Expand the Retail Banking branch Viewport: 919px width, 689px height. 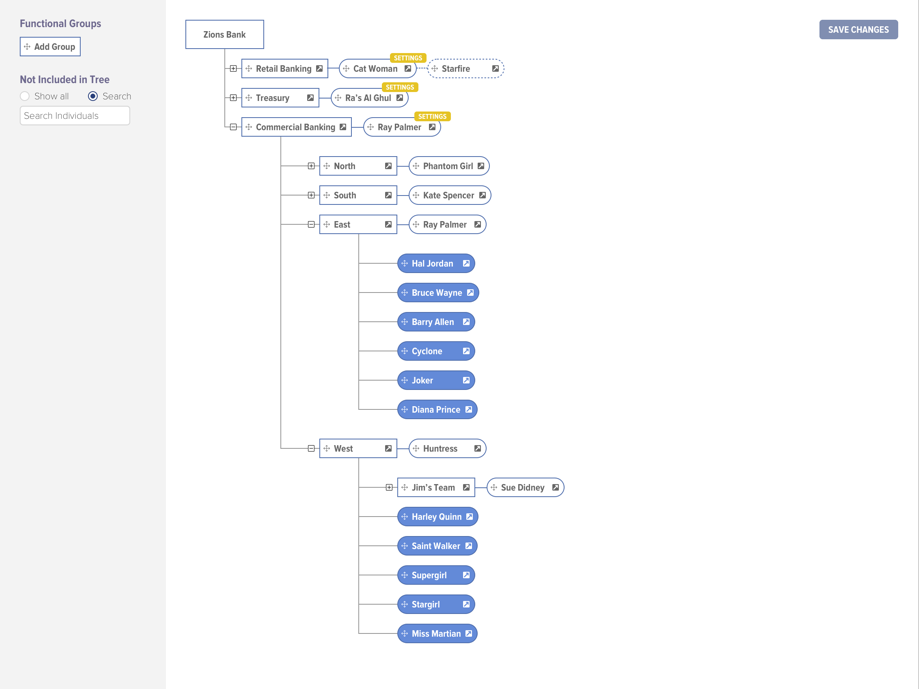click(x=232, y=68)
